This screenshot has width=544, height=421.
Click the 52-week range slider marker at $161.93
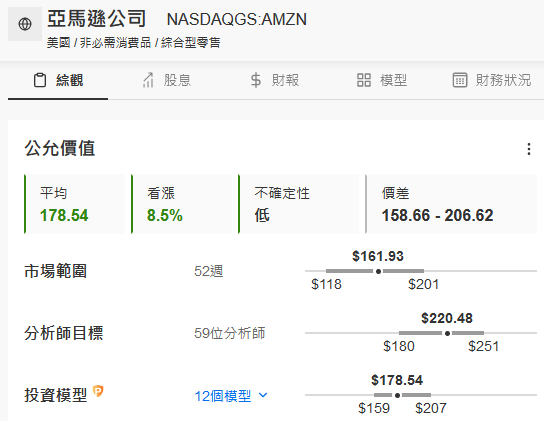[378, 271]
